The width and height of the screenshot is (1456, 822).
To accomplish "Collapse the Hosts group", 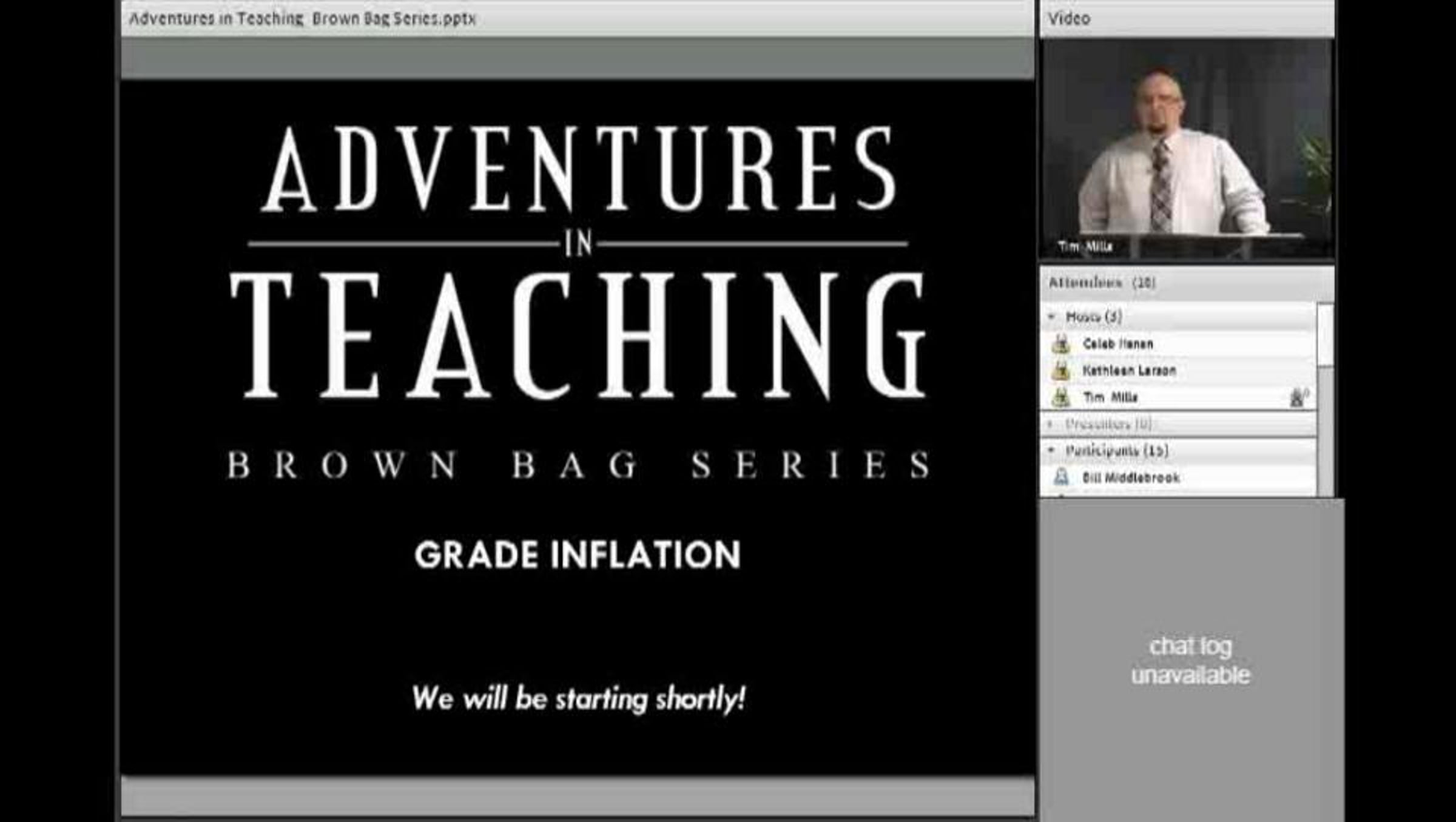I will (x=1052, y=317).
